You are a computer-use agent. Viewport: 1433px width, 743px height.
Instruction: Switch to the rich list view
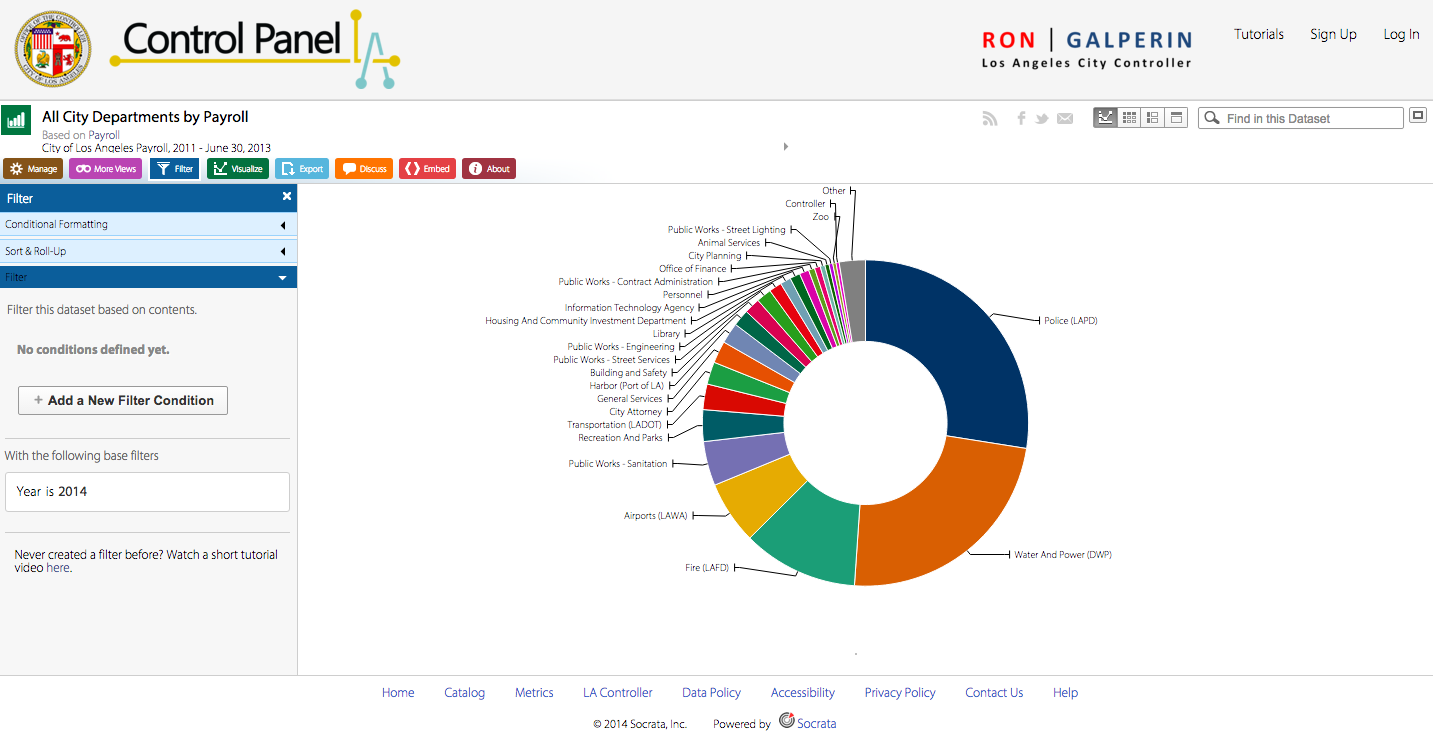tap(1153, 118)
